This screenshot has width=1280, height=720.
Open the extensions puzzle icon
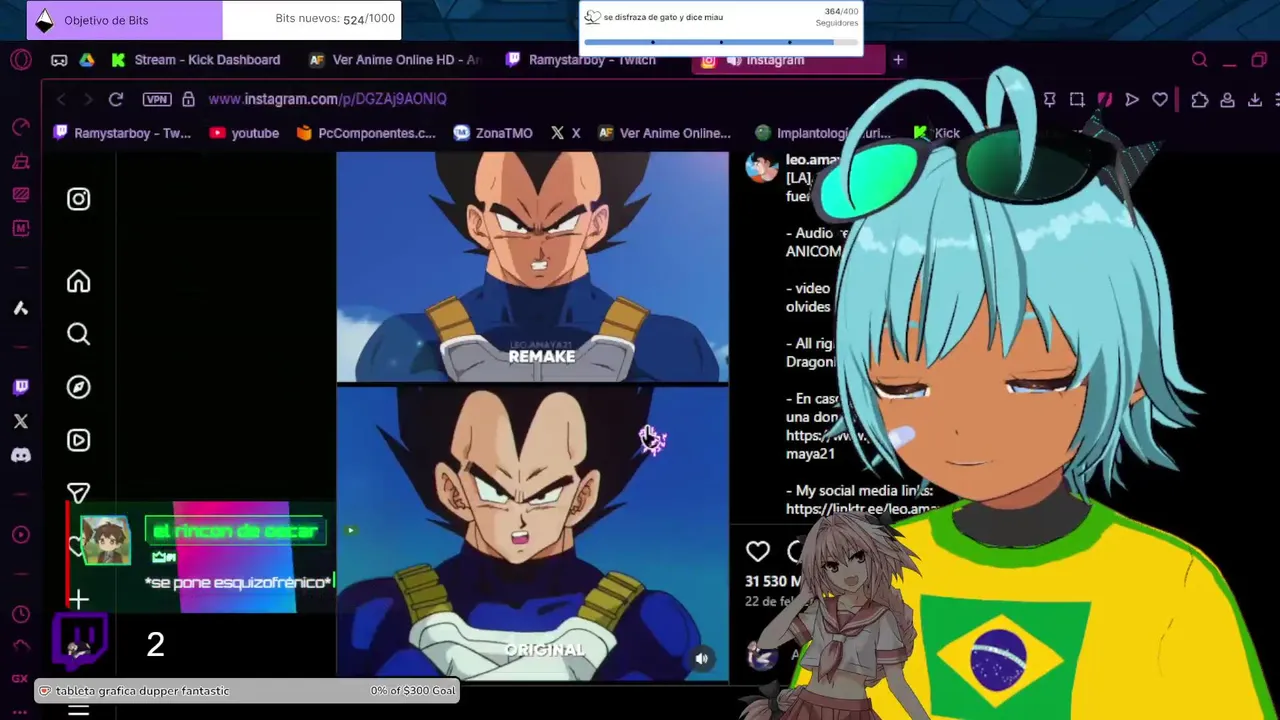[x=1200, y=99]
